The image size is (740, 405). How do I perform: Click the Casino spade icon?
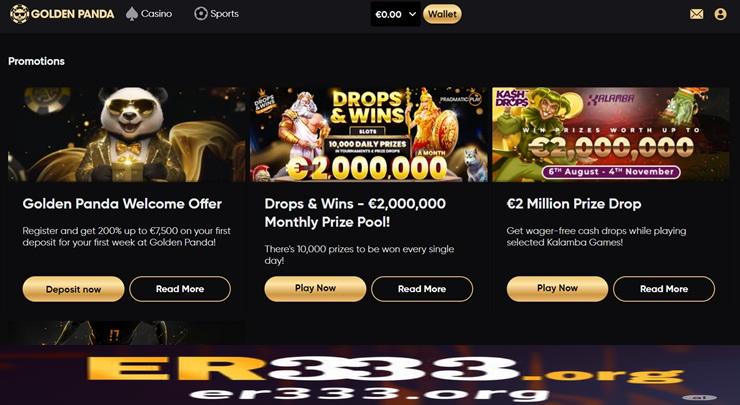coord(132,14)
